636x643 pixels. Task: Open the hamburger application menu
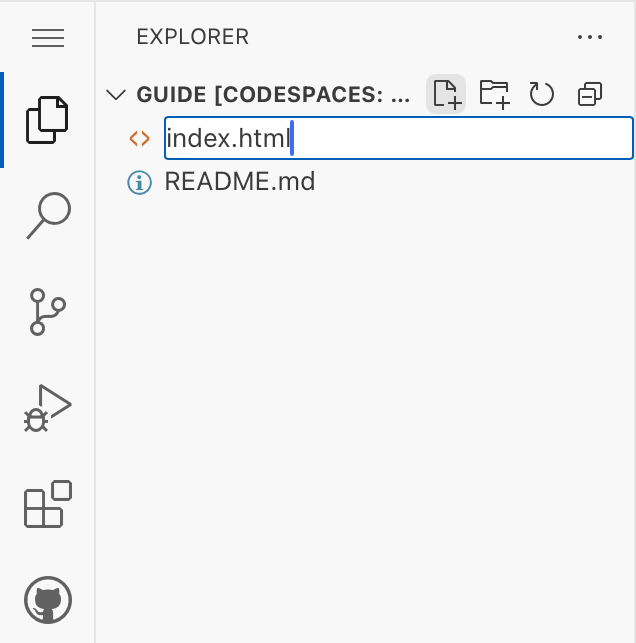(x=48, y=38)
